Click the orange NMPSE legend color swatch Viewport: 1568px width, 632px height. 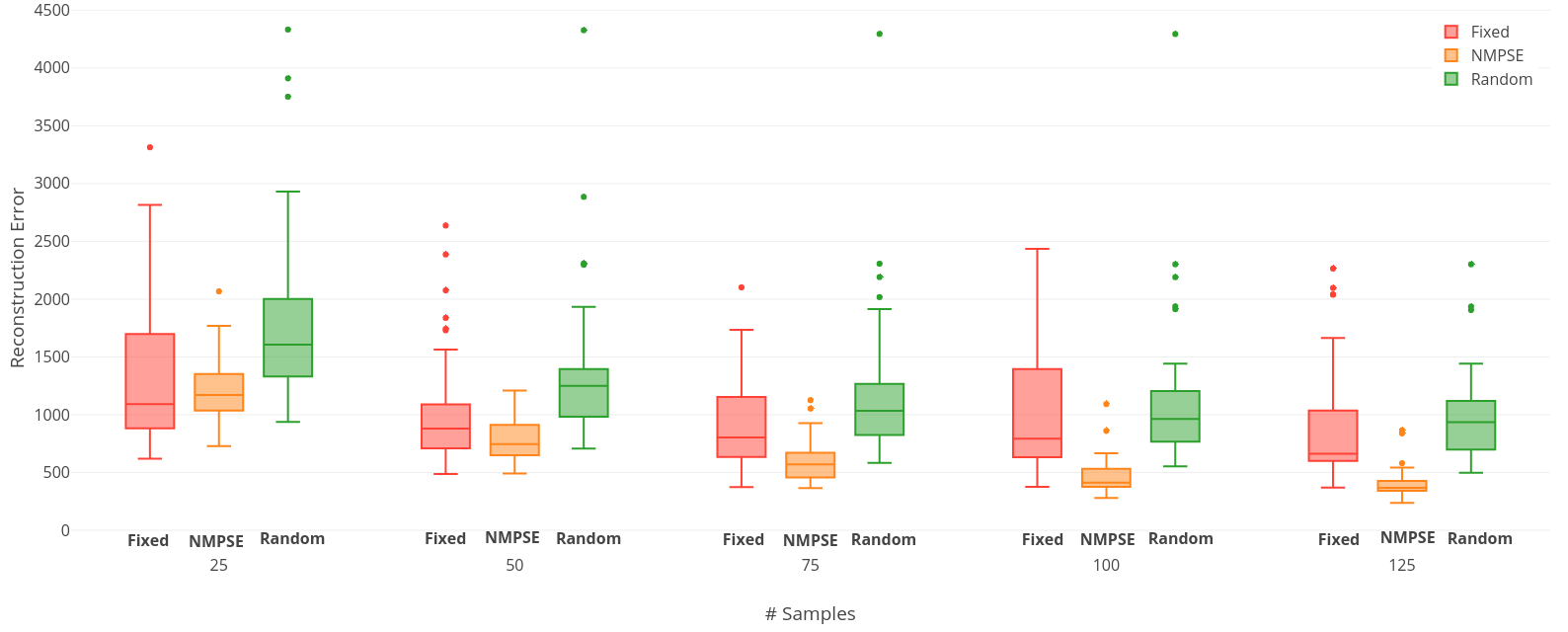(x=1451, y=55)
